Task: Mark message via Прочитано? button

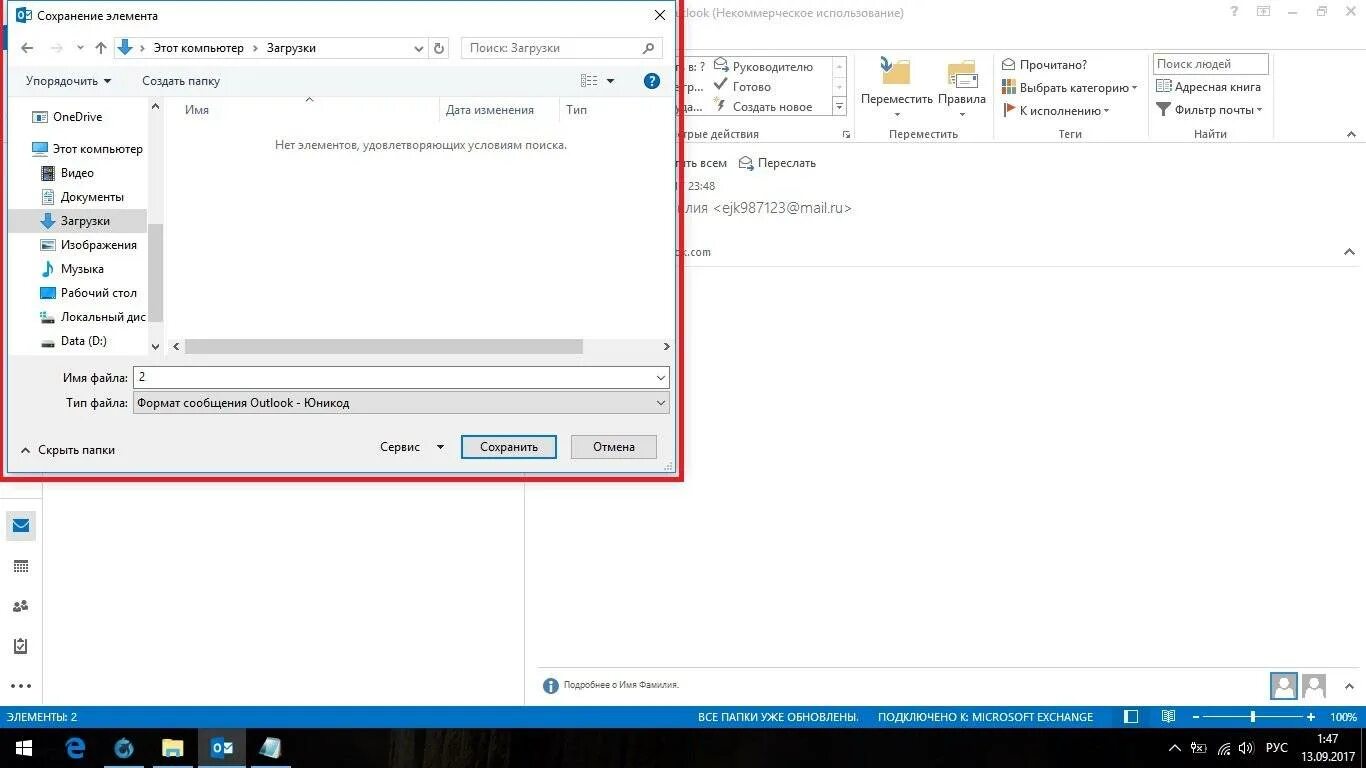Action: pyautogui.click(x=1044, y=64)
